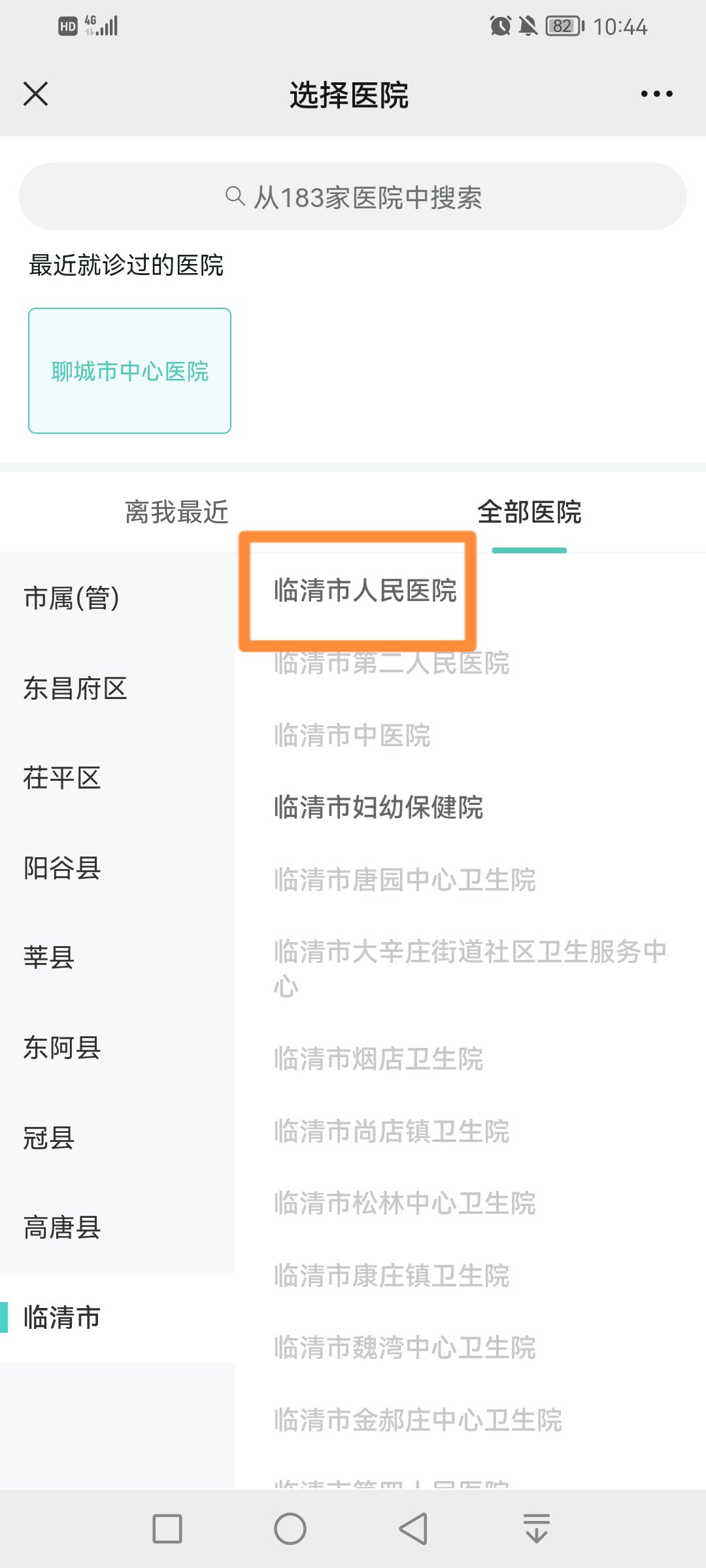Choose 临清市妇幼保健院 hospital
706x1568 pixels.
pyautogui.click(x=378, y=808)
